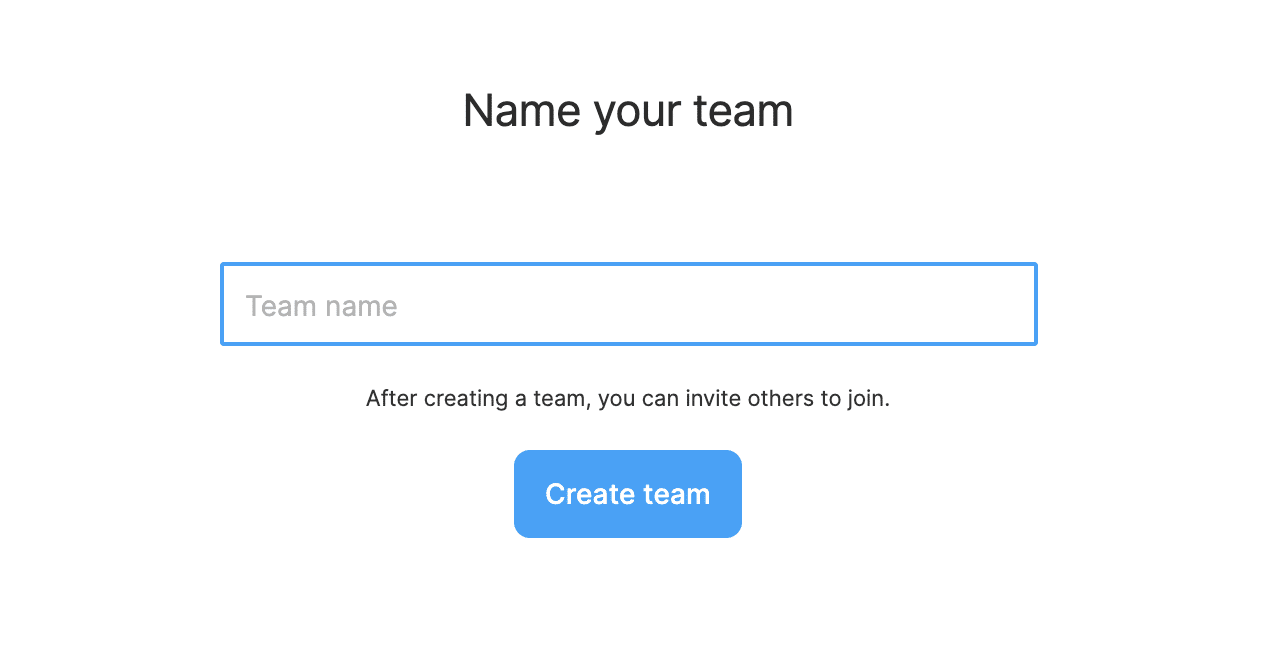The width and height of the screenshot is (1266, 656).
Task: Click the word "team" on the blue button
Action: (x=678, y=494)
